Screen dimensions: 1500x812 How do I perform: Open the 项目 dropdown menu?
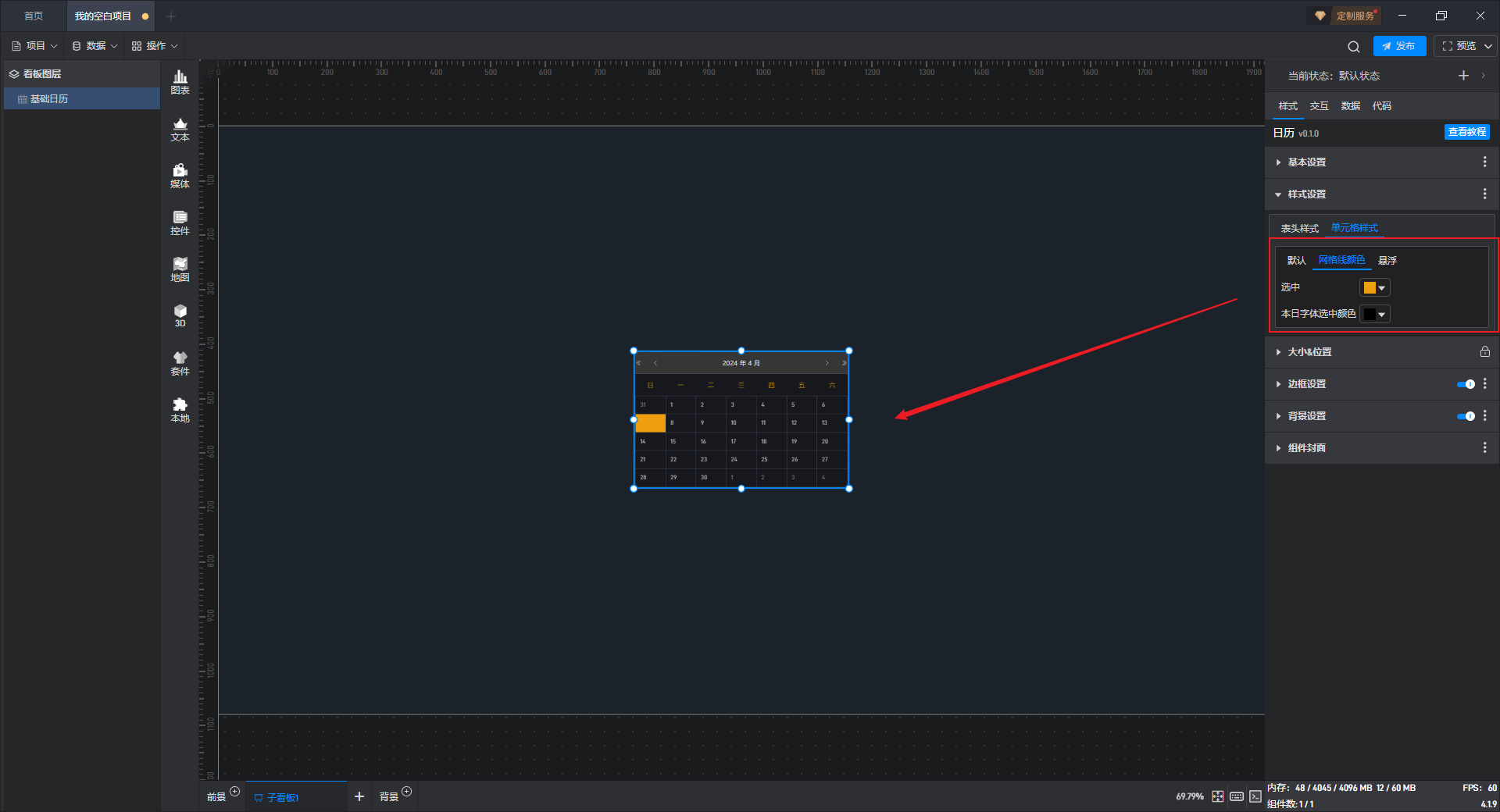click(34, 46)
